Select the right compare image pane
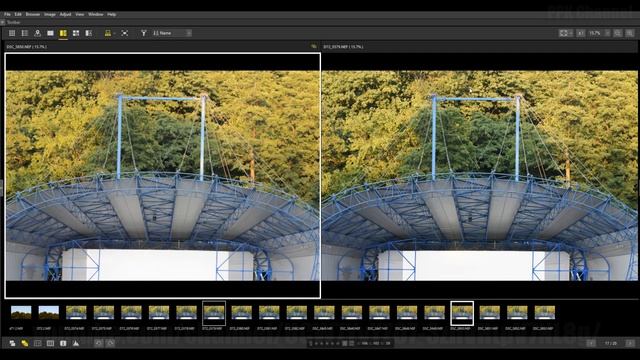Screen dimensions: 640x360 [x=480, y=176]
